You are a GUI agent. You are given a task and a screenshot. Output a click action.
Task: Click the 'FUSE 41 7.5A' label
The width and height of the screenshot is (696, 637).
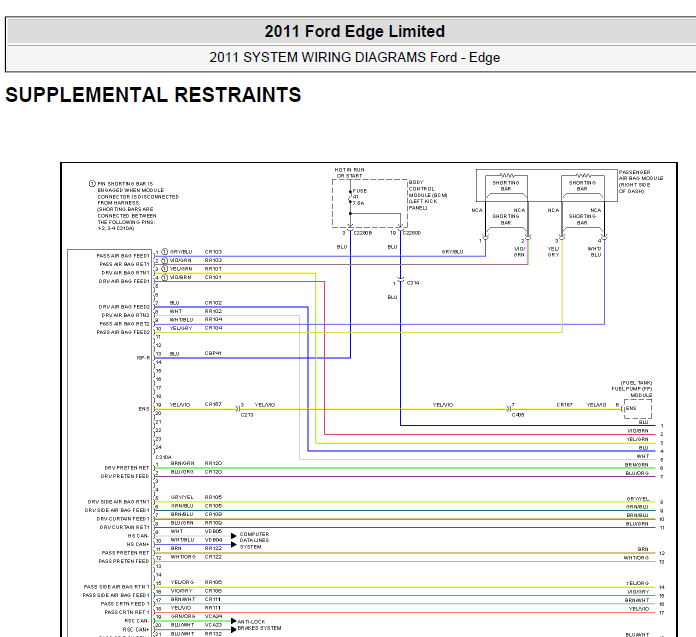(359, 197)
